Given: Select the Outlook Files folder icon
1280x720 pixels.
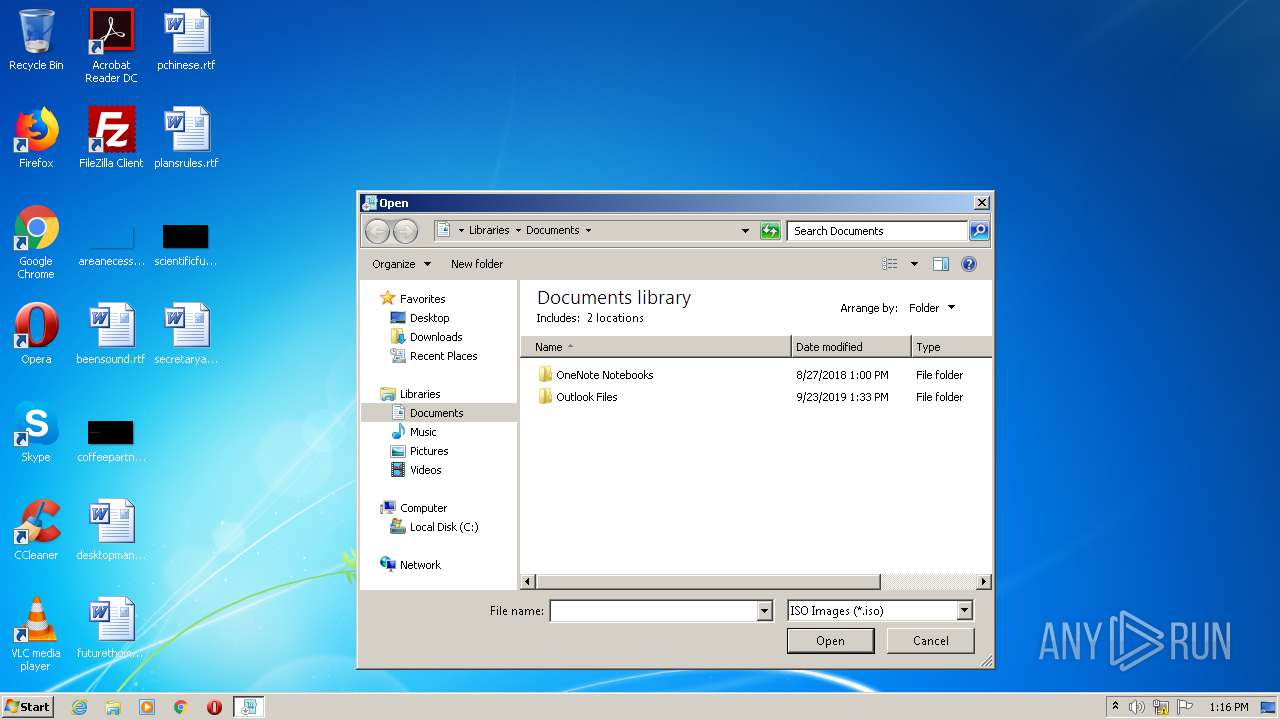Looking at the screenshot, I should pyautogui.click(x=545, y=397).
